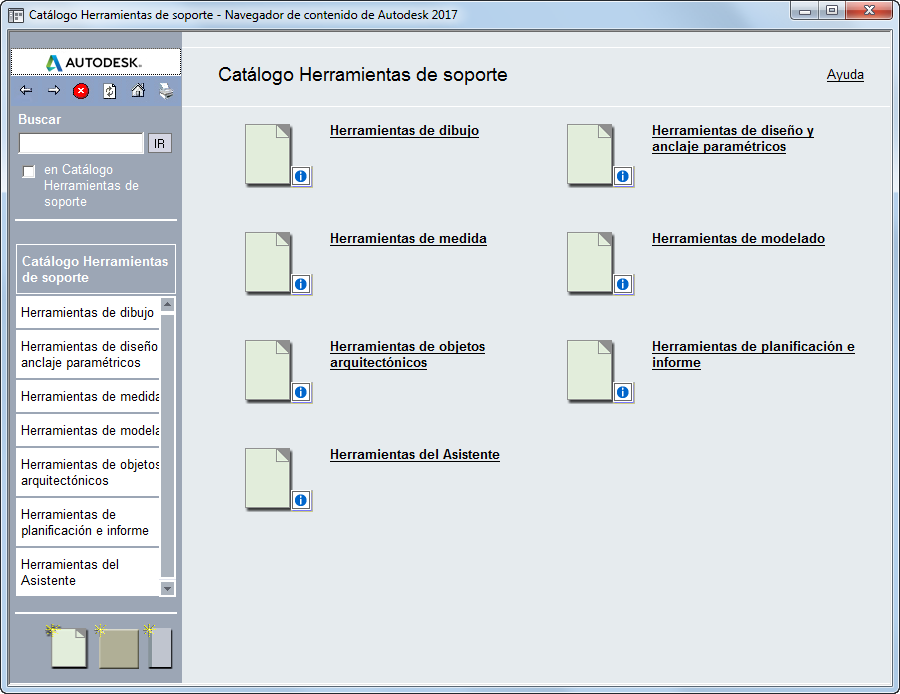Open Herramientas de diseño y anclaje paramétricos link
This screenshot has width=900, height=694.
click(x=733, y=138)
